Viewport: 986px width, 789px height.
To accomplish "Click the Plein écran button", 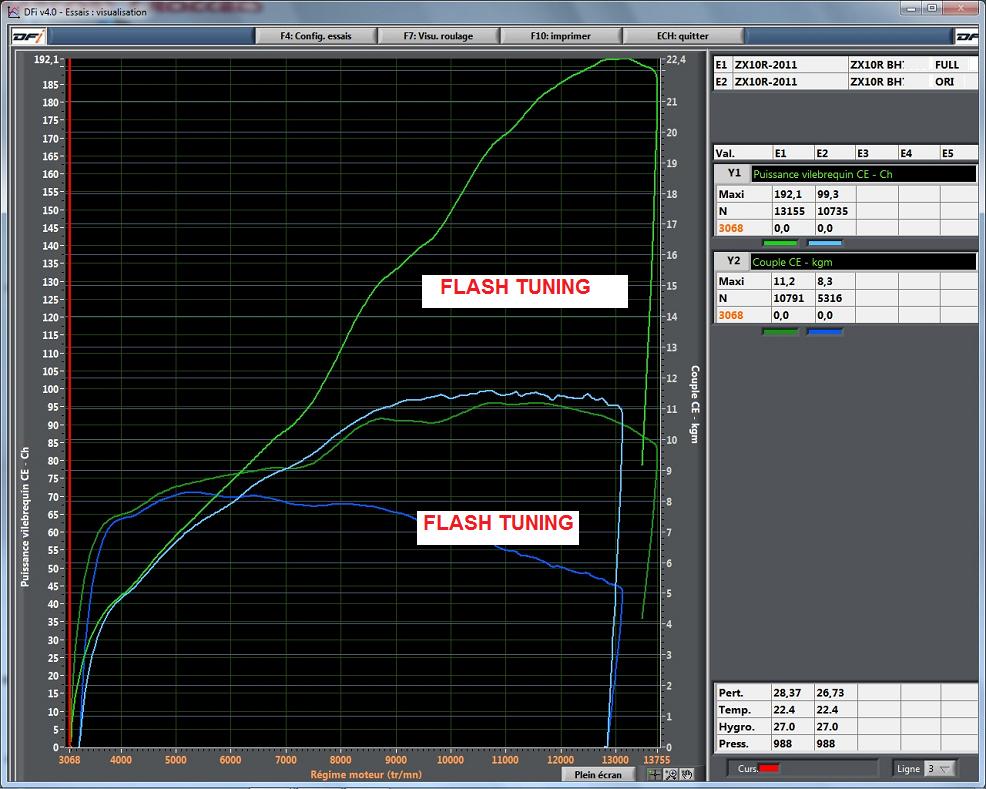I will pyautogui.click(x=598, y=774).
